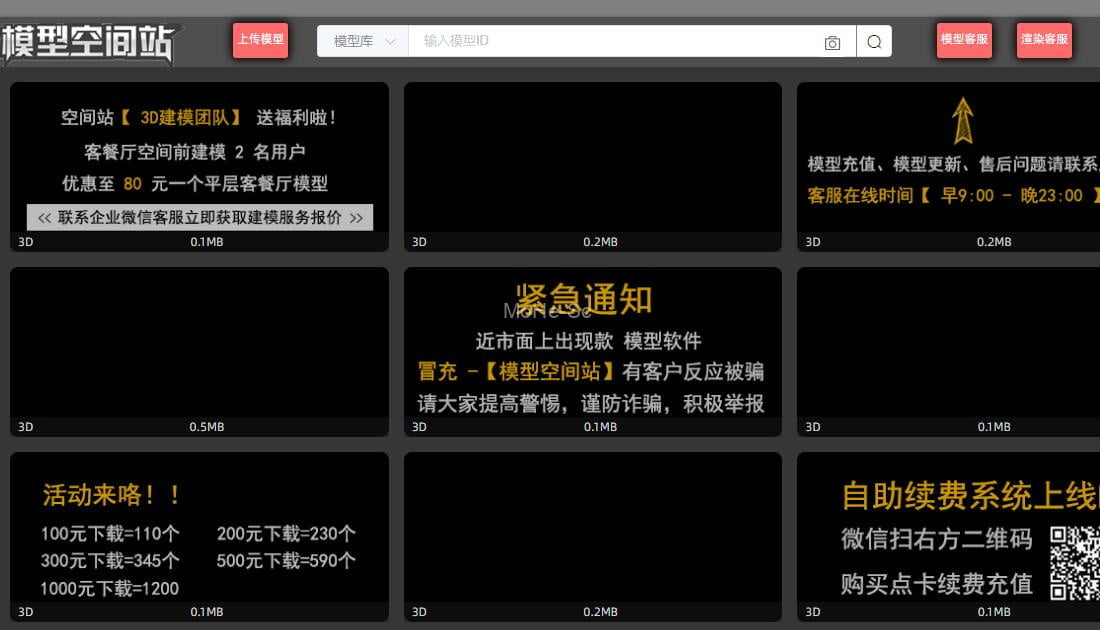Expand the 模型库 dropdown

pyautogui.click(x=363, y=41)
